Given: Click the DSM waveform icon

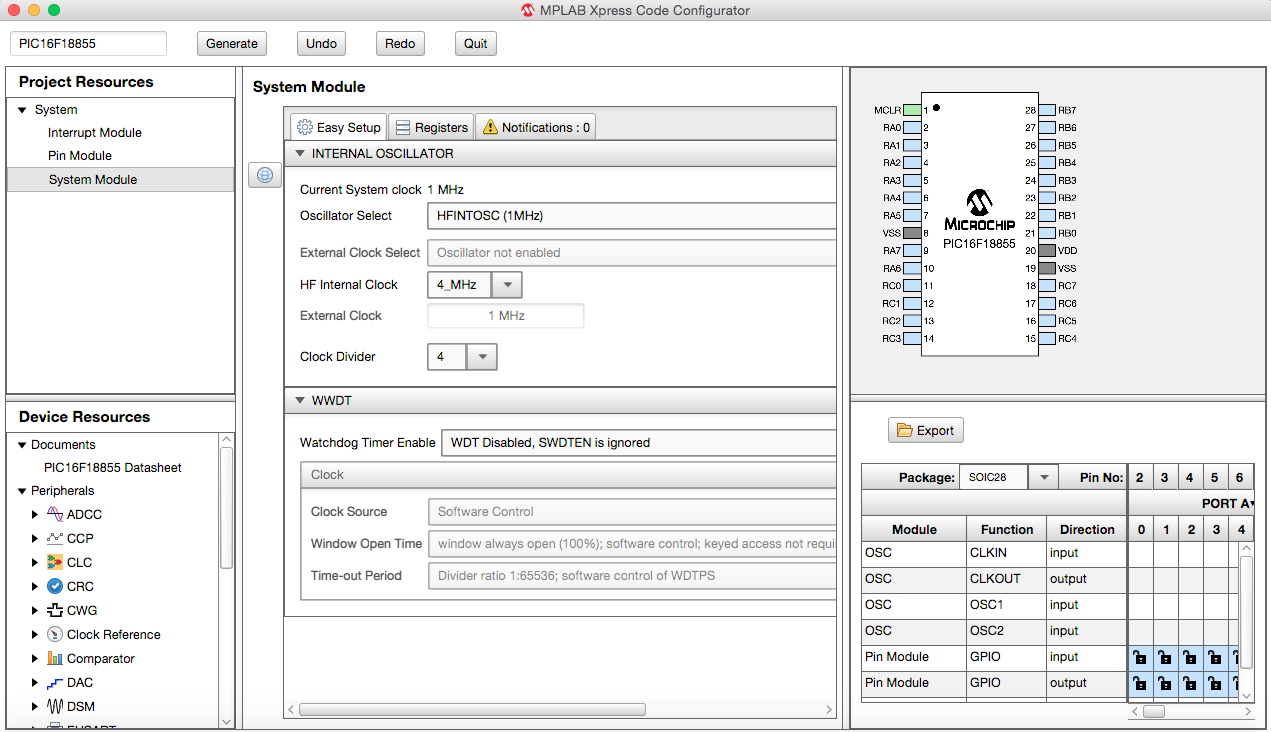Looking at the screenshot, I should [57, 706].
